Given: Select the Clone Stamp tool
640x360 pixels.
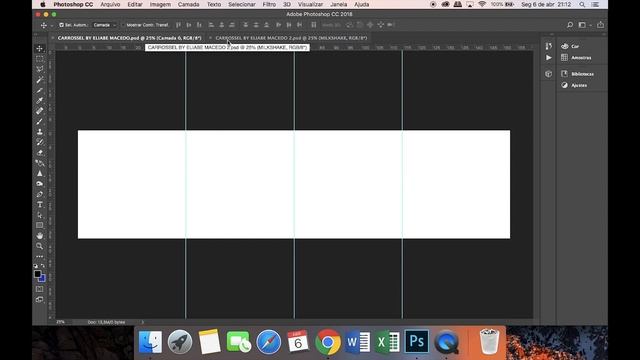Looking at the screenshot, I should (x=40, y=132).
